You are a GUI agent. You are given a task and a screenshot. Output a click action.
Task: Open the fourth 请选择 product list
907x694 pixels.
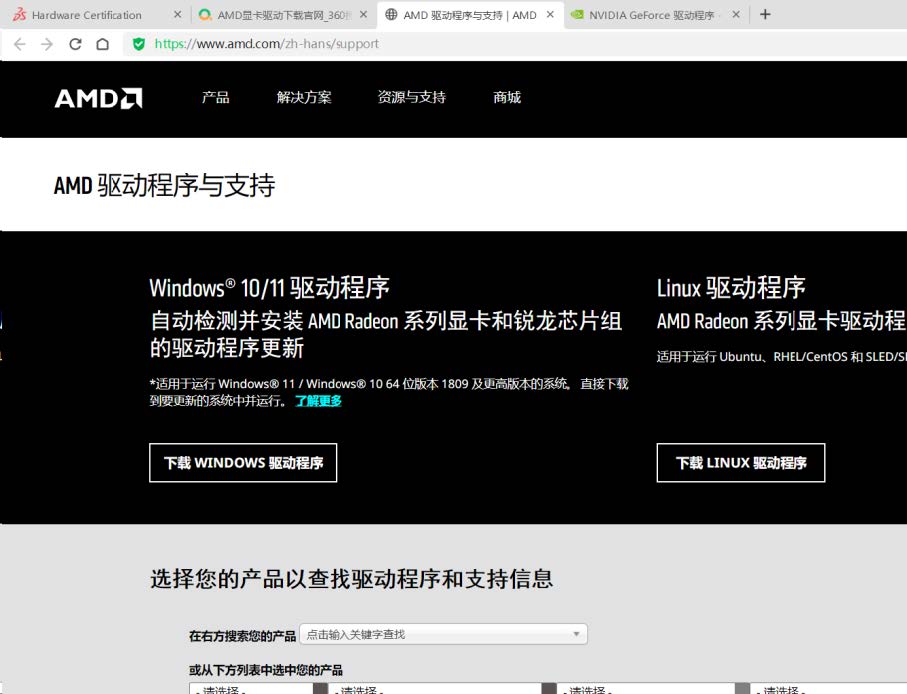(x=828, y=688)
